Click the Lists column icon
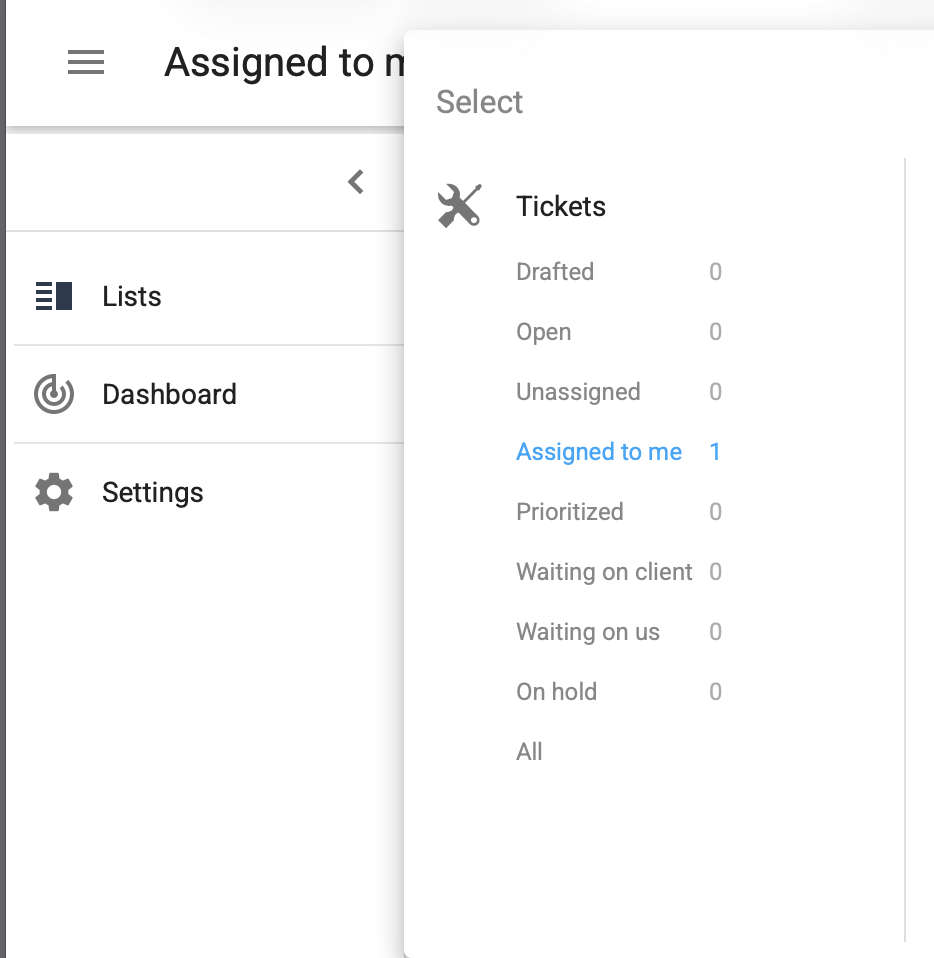934x958 pixels. point(54,296)
